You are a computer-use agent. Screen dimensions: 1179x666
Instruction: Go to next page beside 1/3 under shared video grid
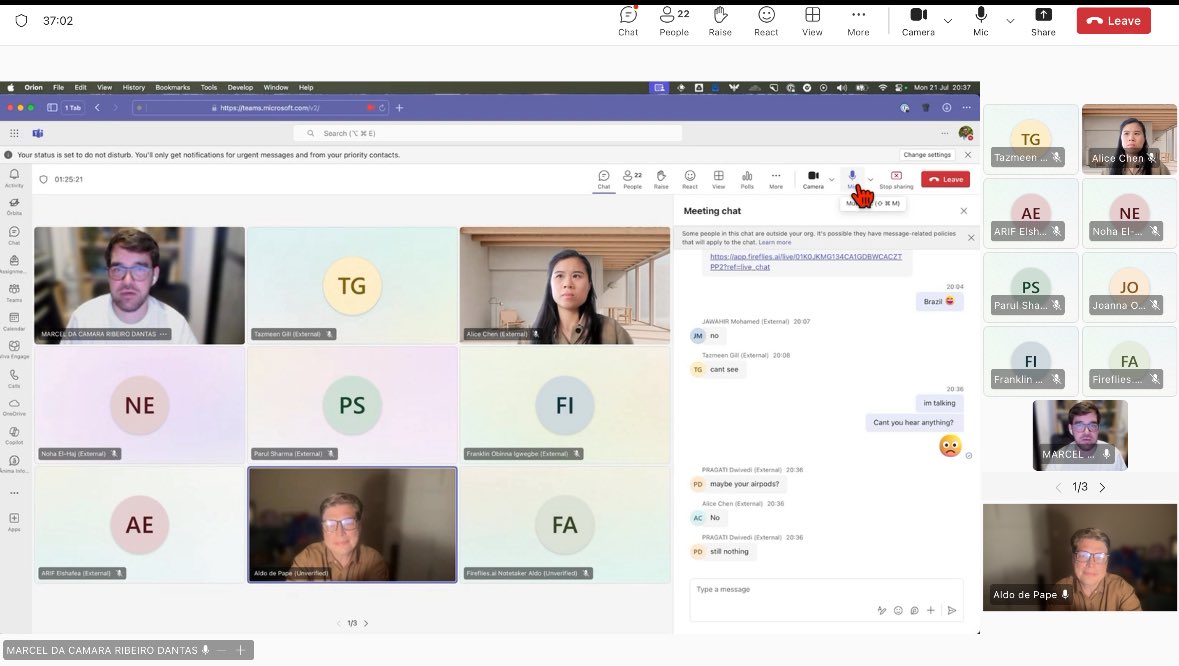[366, 623]
